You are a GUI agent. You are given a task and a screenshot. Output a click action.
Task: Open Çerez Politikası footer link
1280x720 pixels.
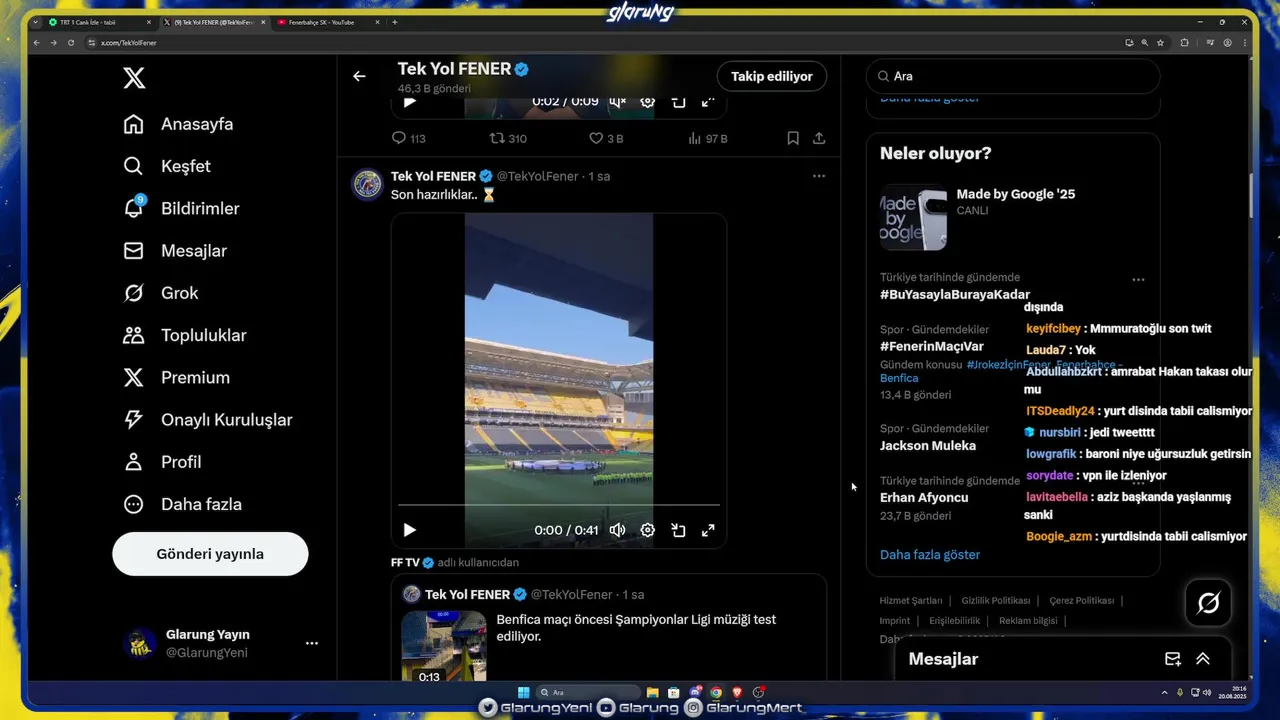click(x=1081, y=601)
